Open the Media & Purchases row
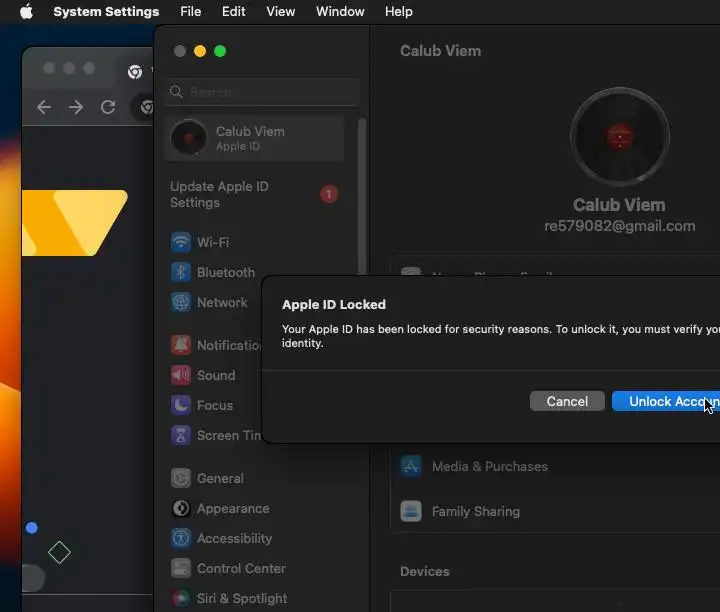The height and width of the screenshot is (612, 720). pos(556,466)
